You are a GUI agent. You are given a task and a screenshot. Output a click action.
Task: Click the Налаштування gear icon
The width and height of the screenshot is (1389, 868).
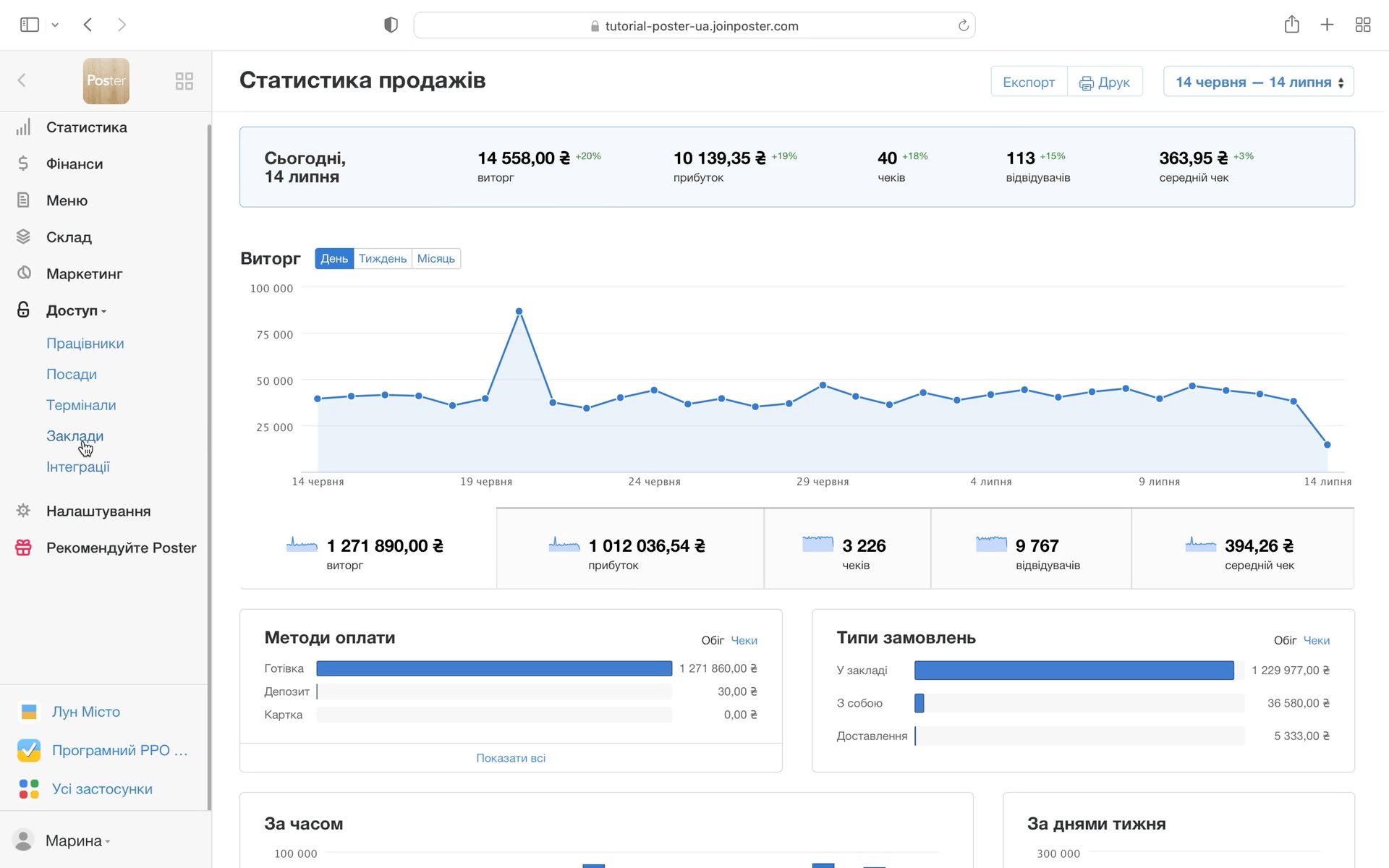(23, 511)
